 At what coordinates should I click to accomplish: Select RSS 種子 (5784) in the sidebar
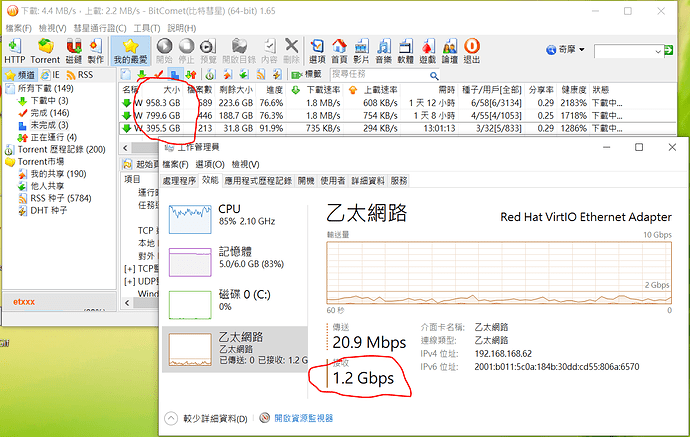(61, 198)
